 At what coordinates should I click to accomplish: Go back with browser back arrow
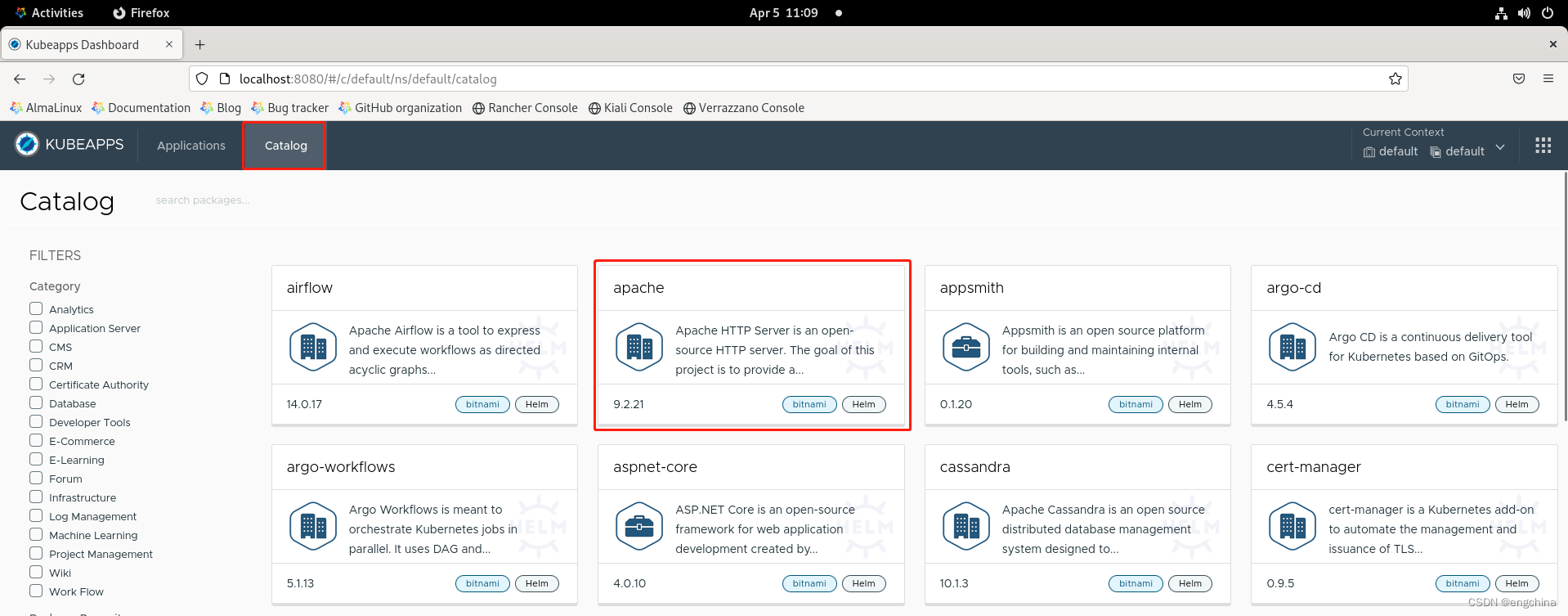pos(20,79)
